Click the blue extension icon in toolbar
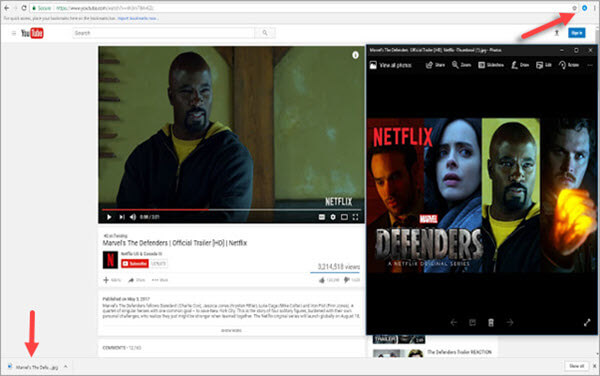 584,8
